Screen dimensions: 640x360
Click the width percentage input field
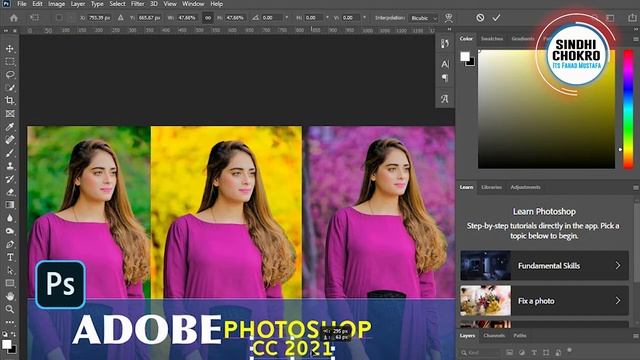click(187, 18)
